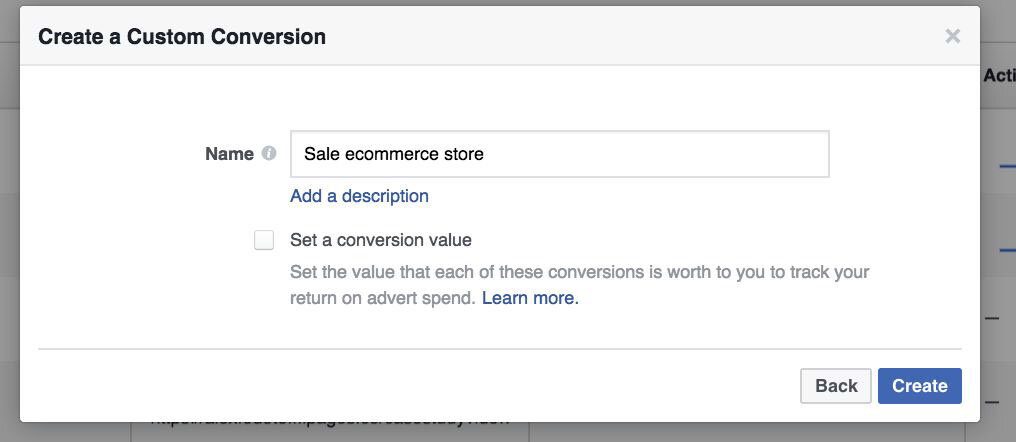This screenshot has height=442, width=1016.
Task: Focus the Name text field
Action: 560,154
